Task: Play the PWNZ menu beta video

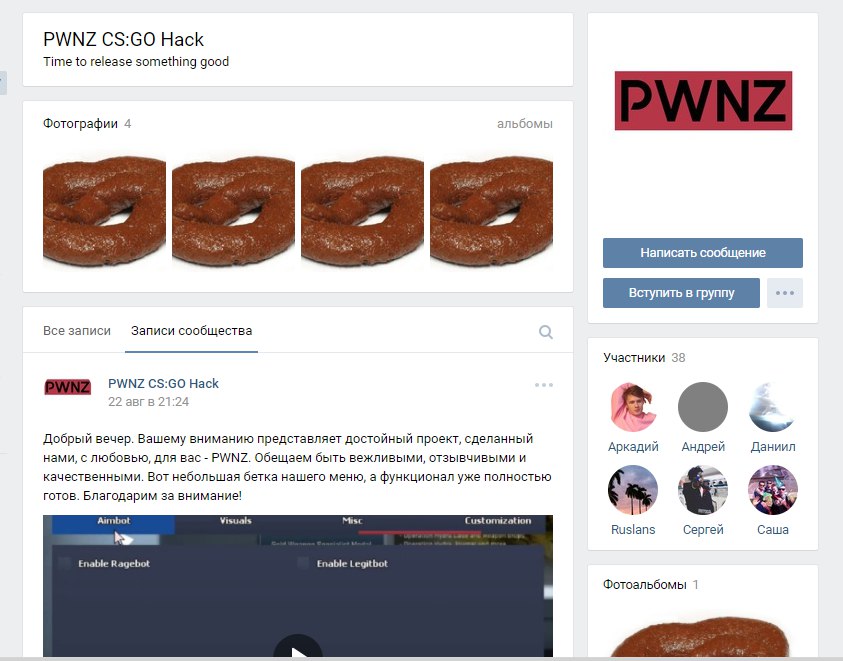Action: pos(297,649)
